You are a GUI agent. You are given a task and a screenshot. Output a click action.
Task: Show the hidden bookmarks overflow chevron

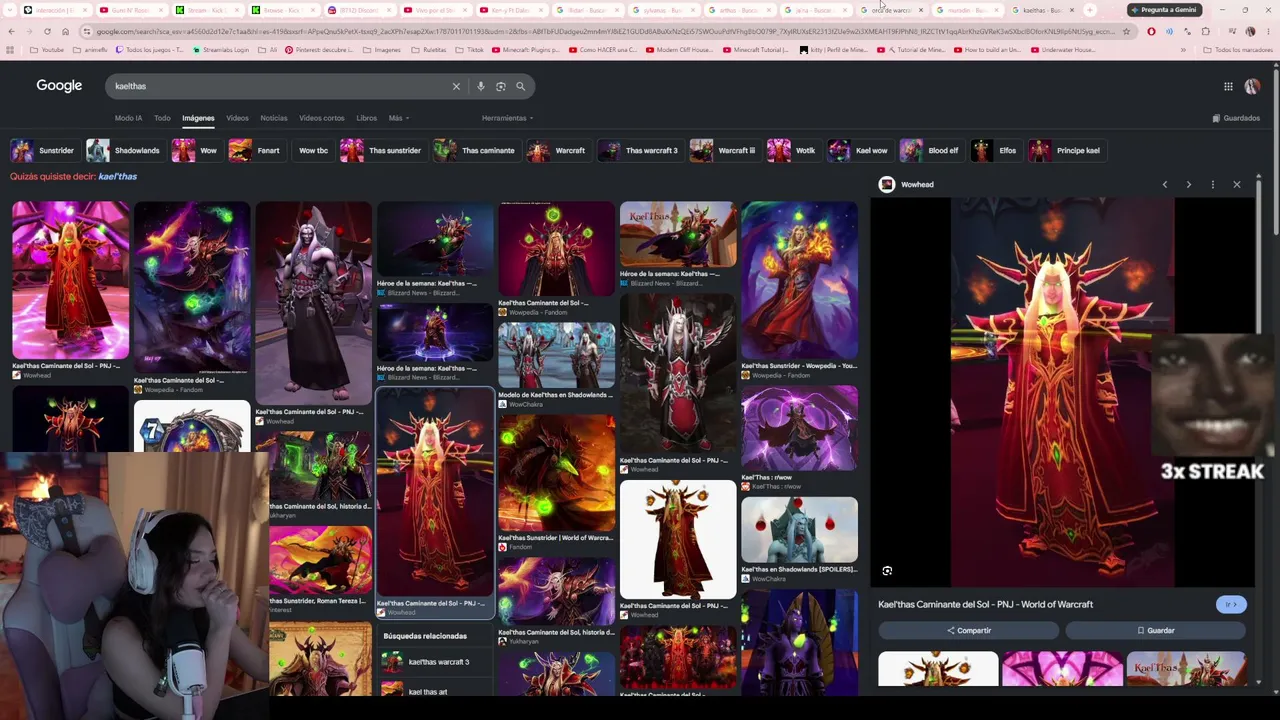pos(1183,50)
